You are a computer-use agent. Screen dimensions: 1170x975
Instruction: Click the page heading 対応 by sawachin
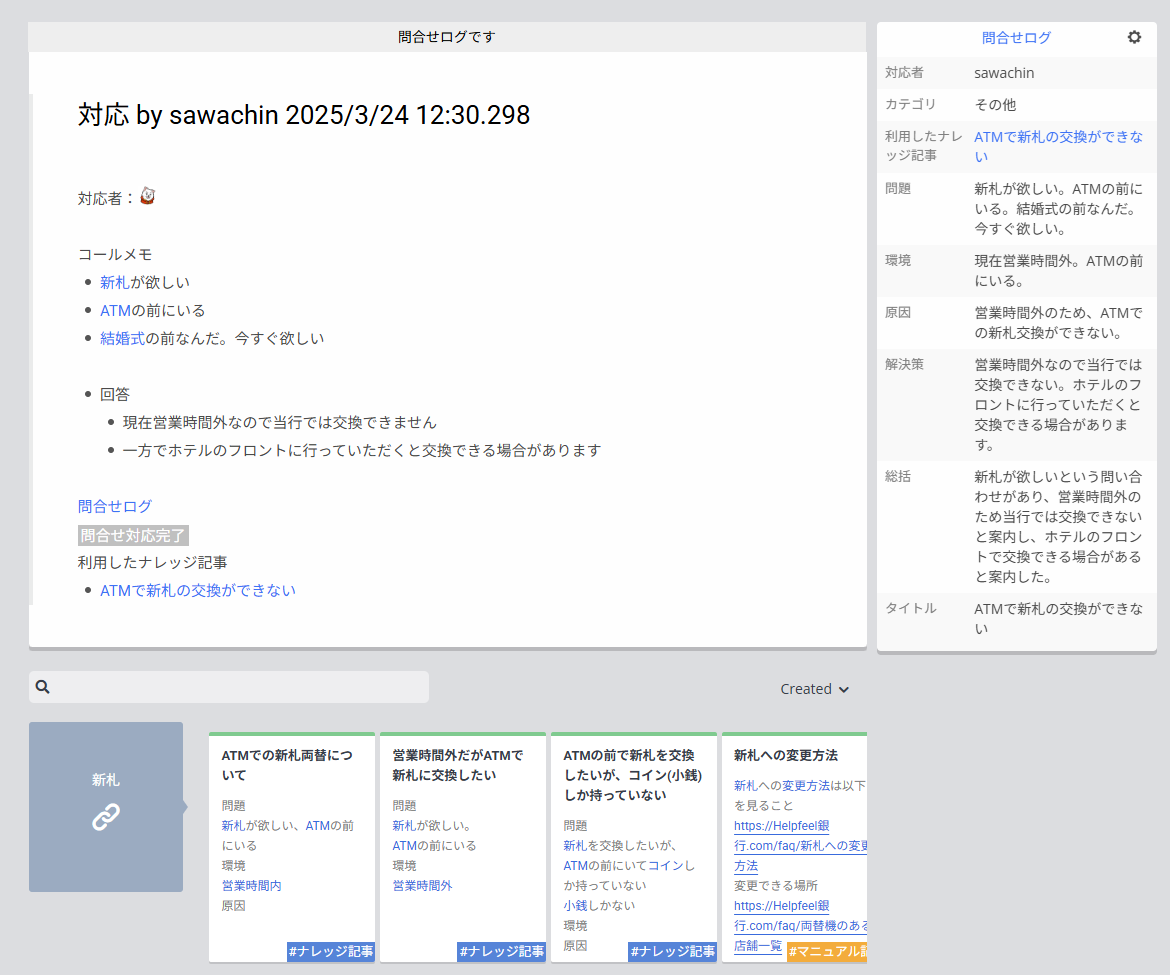pos(304,115)
